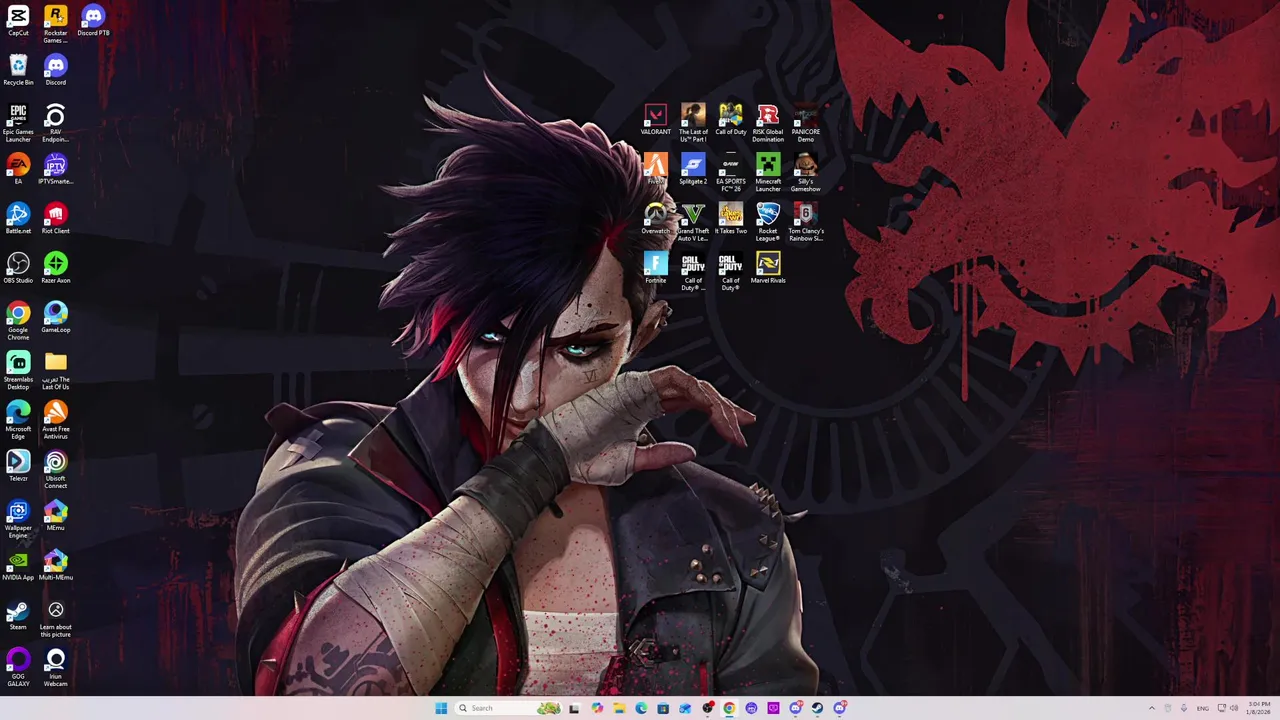Select the It Takes Two shortcut
The image size is (1280, 720).
(x=731, y=218)
